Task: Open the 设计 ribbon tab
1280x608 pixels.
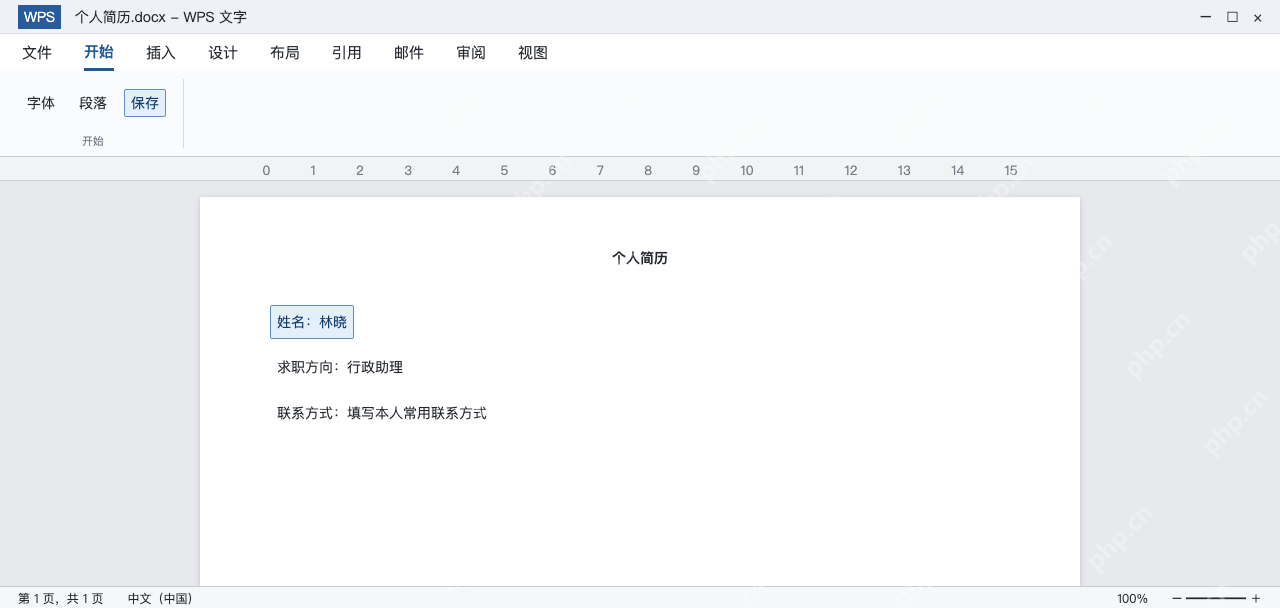Action: [x=223, y=53]
